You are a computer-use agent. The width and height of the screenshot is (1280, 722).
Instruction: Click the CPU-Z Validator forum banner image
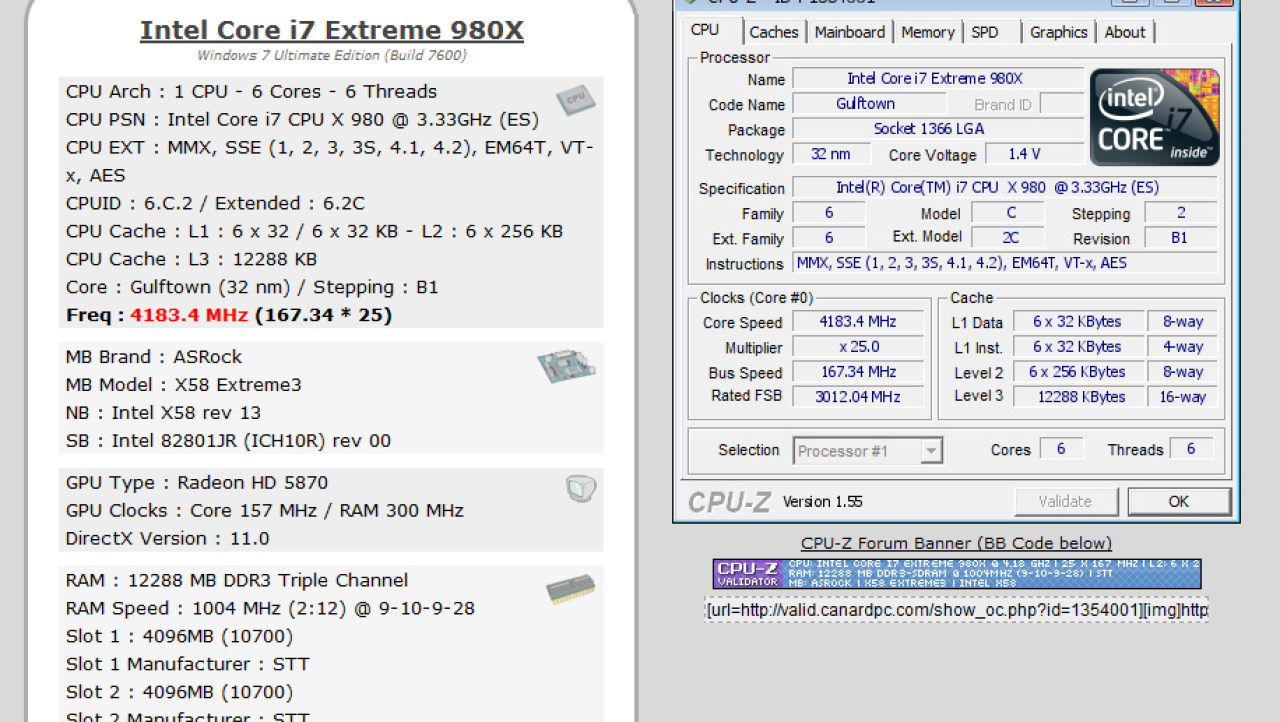click(957, 574)
